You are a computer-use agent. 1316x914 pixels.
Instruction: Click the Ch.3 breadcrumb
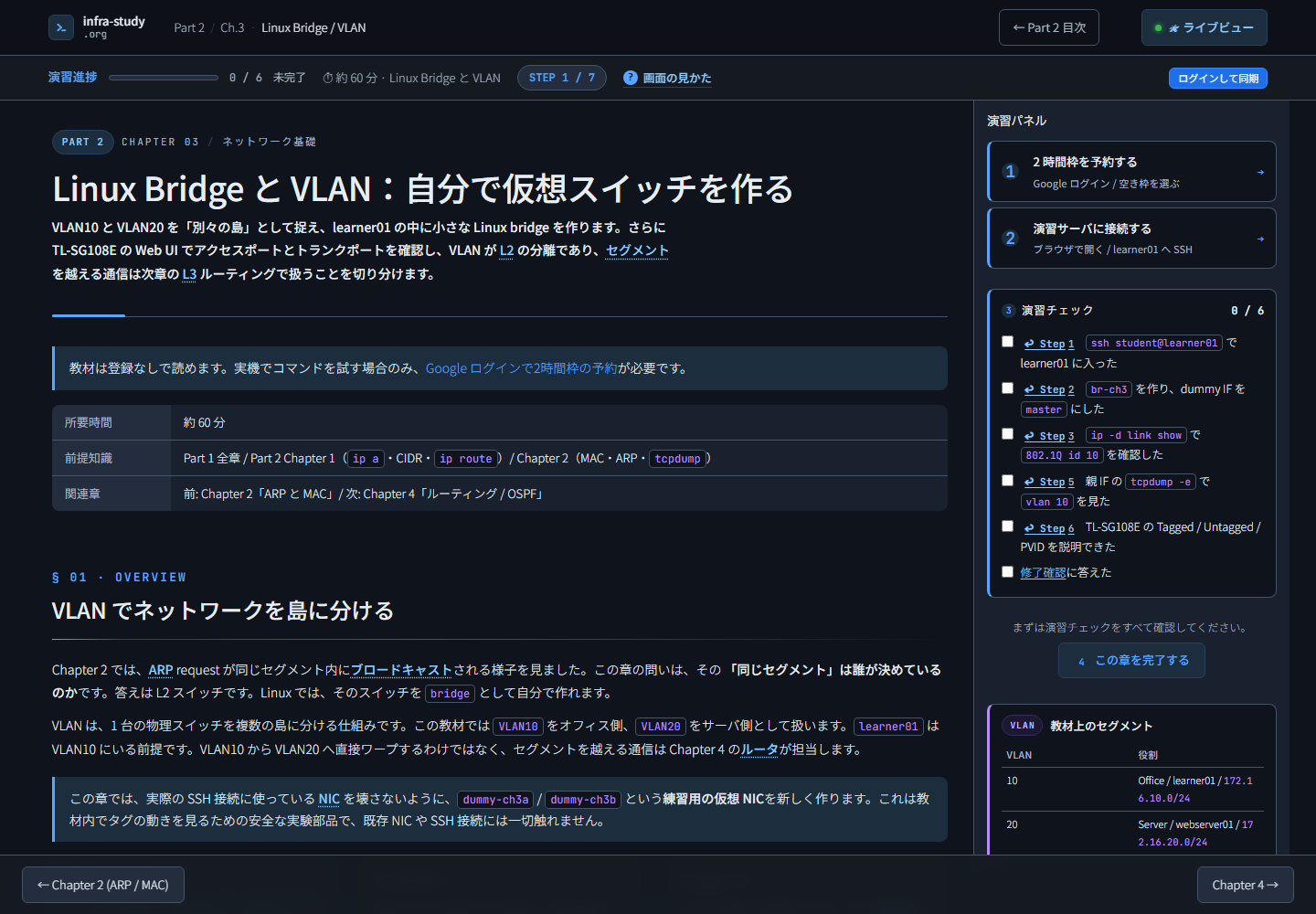(x=232, y=27)
